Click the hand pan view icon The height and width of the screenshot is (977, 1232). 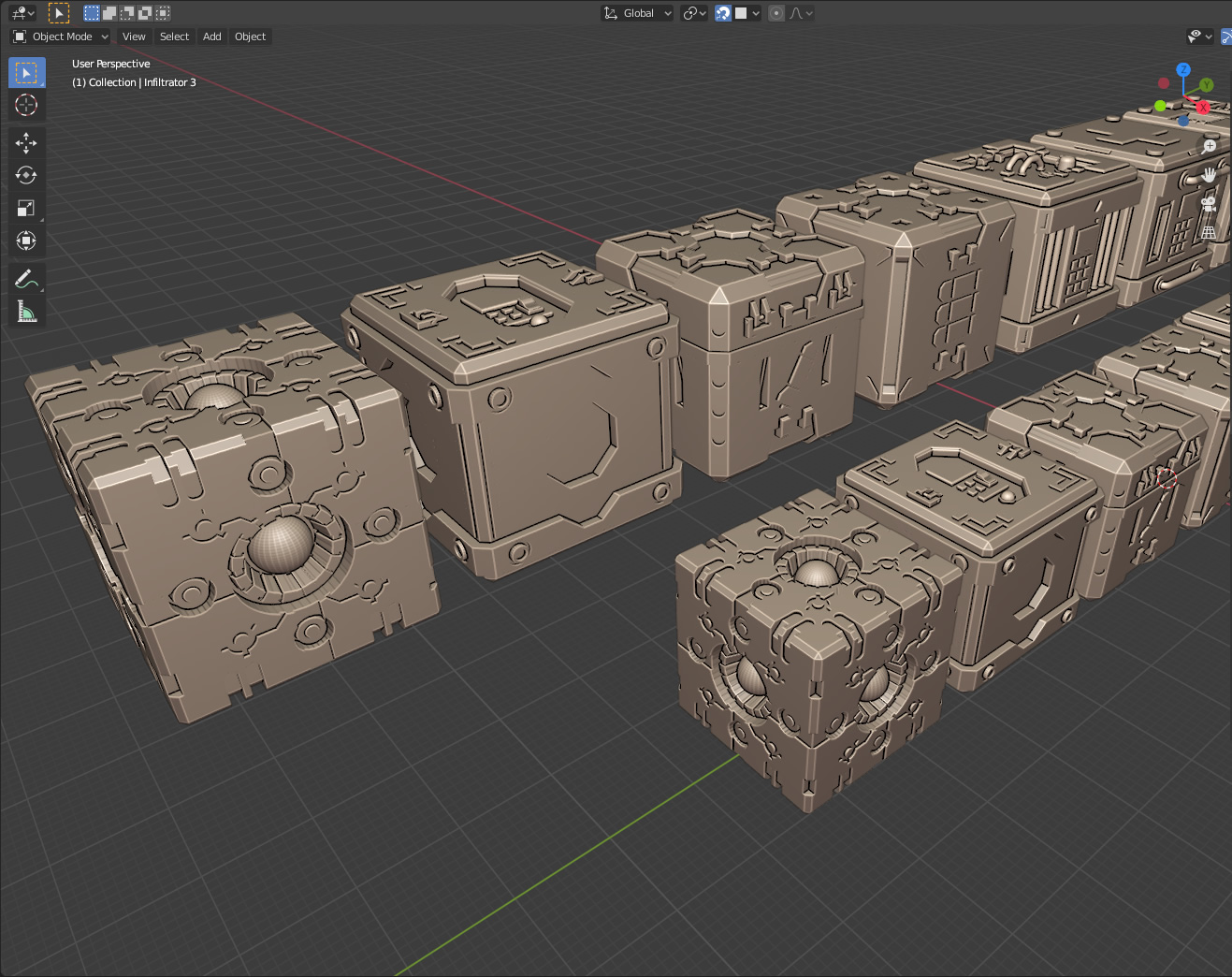[1209, 175]
